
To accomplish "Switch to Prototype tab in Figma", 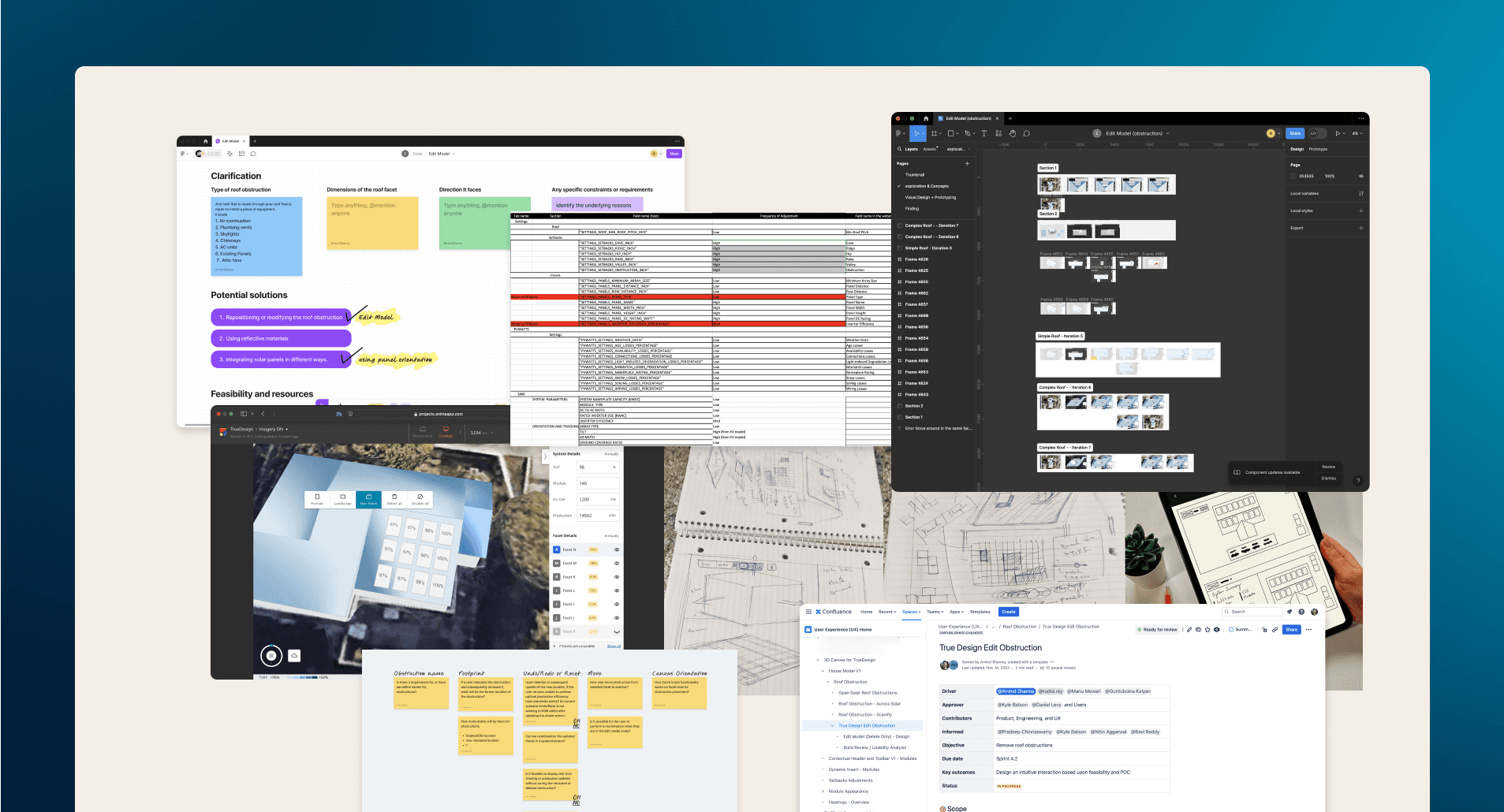I will pos(1318,149).
